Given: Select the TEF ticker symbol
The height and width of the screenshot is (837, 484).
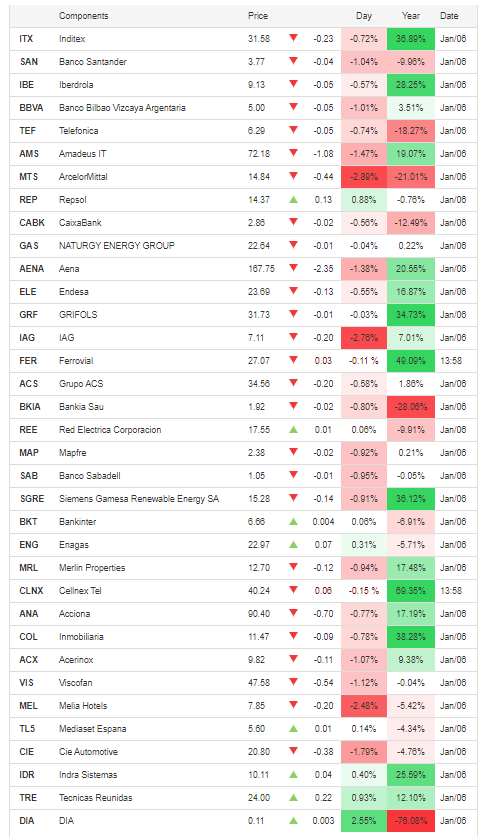Looking at the screenshot, I should [x=28, y=131].
